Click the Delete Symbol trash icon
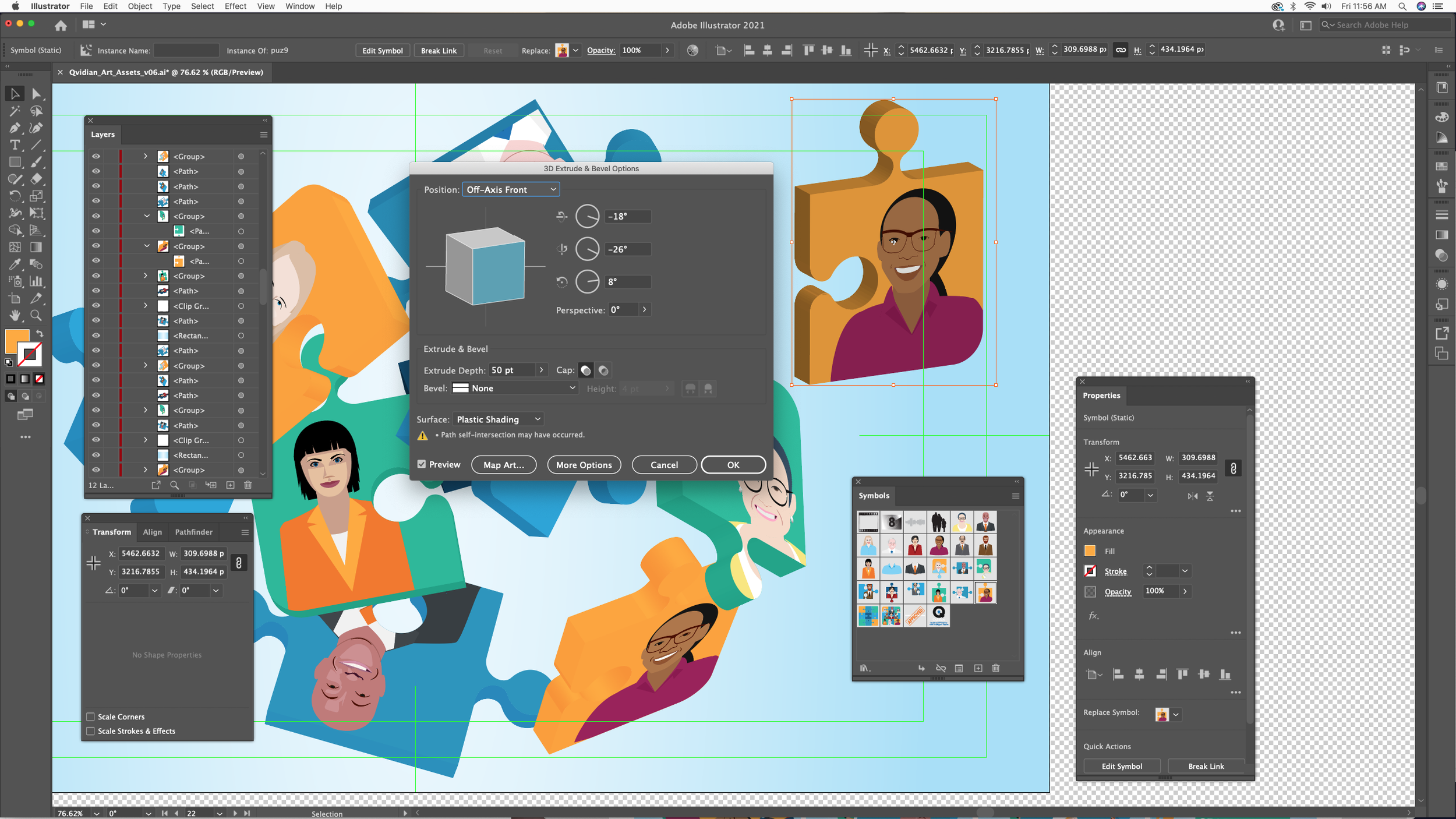Image resolution: width=1456 pixels, height=819 pixels. 996,668
